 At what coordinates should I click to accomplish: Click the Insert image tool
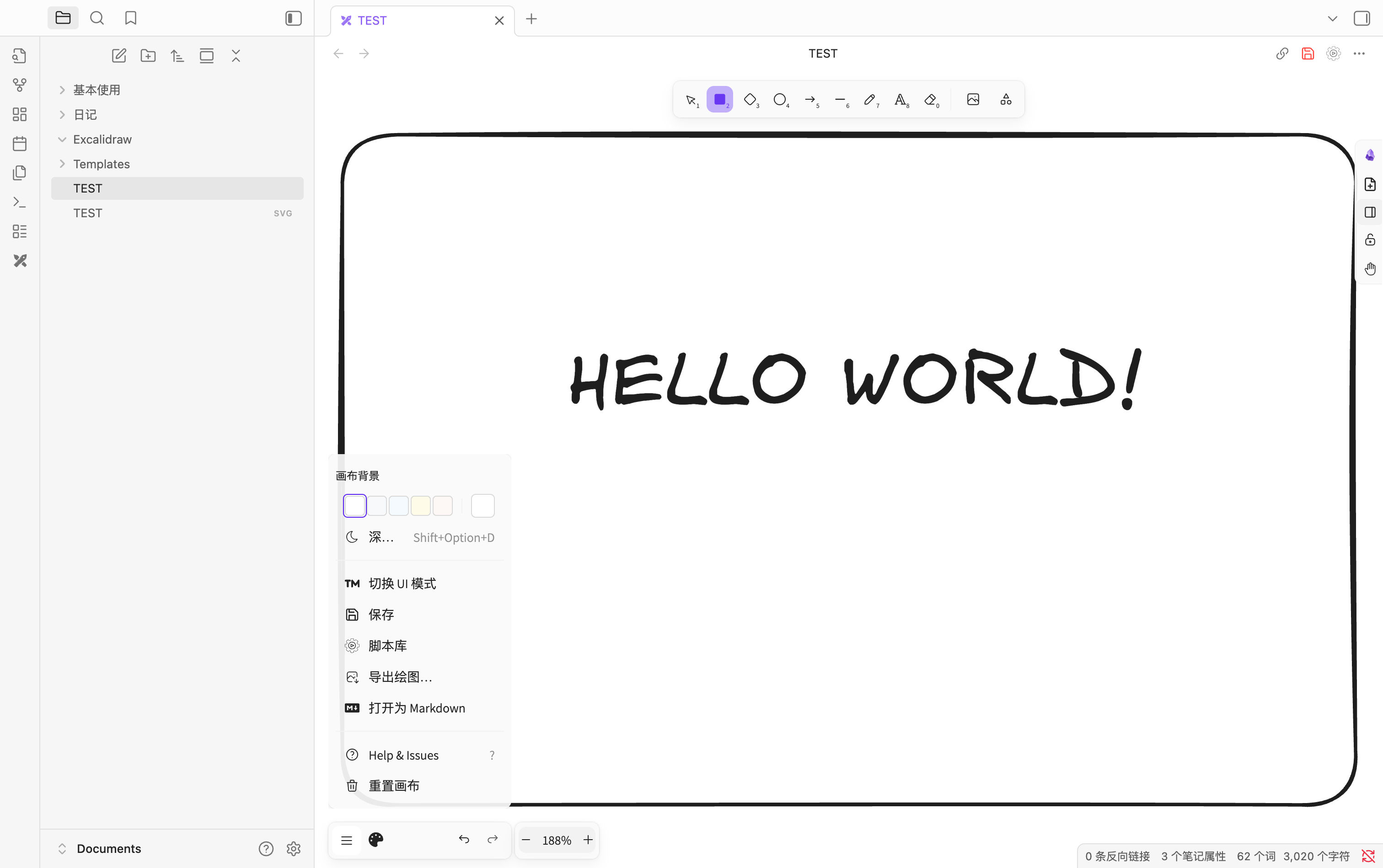pos(973,99)
